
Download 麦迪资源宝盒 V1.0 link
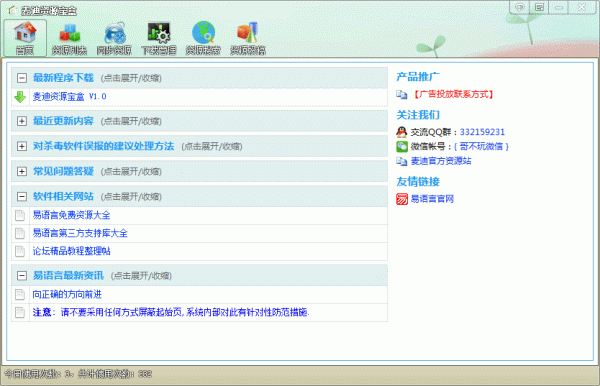click(x=69, y=96)
